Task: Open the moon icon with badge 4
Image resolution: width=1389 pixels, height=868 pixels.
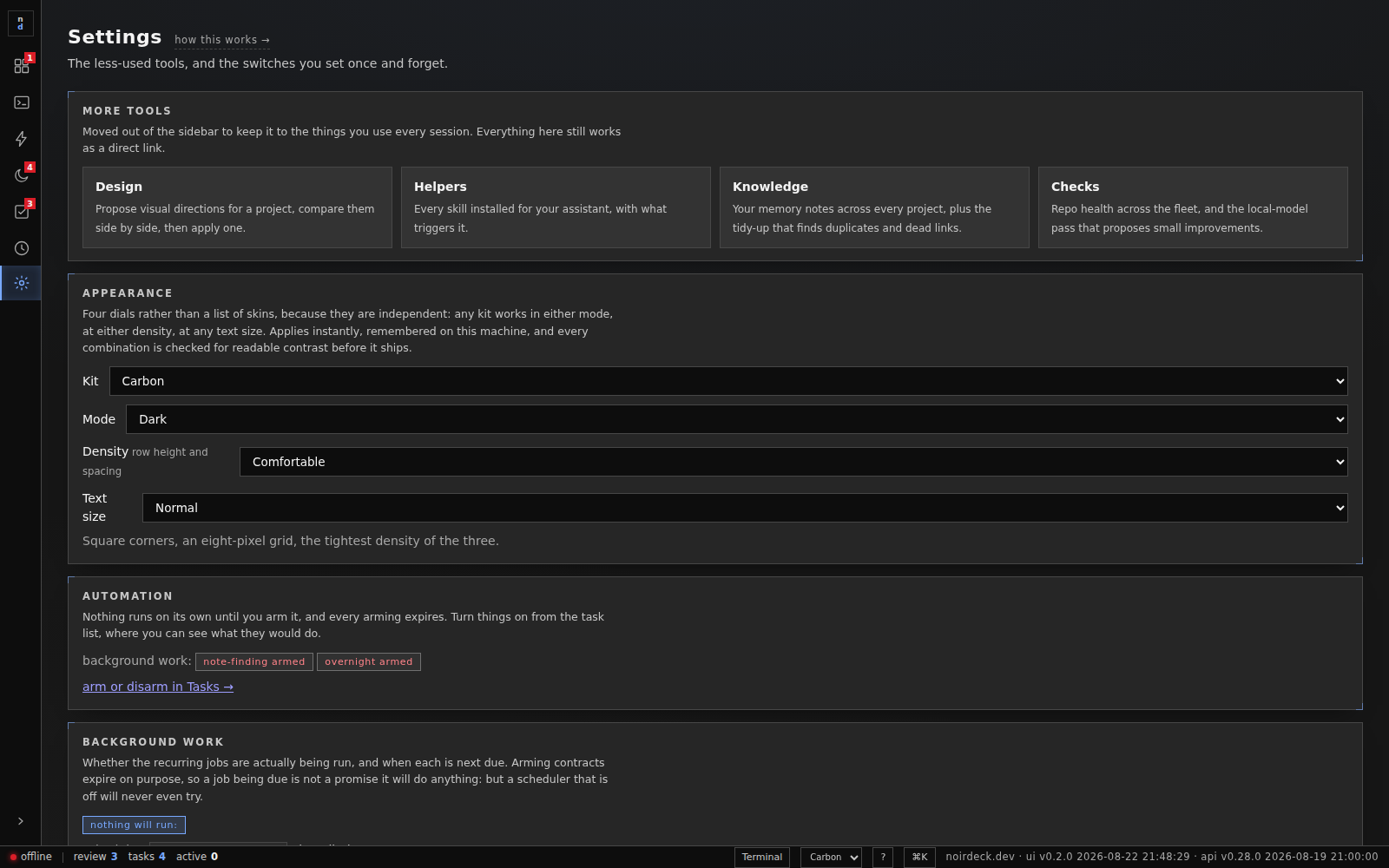Action: coord(21,175)
